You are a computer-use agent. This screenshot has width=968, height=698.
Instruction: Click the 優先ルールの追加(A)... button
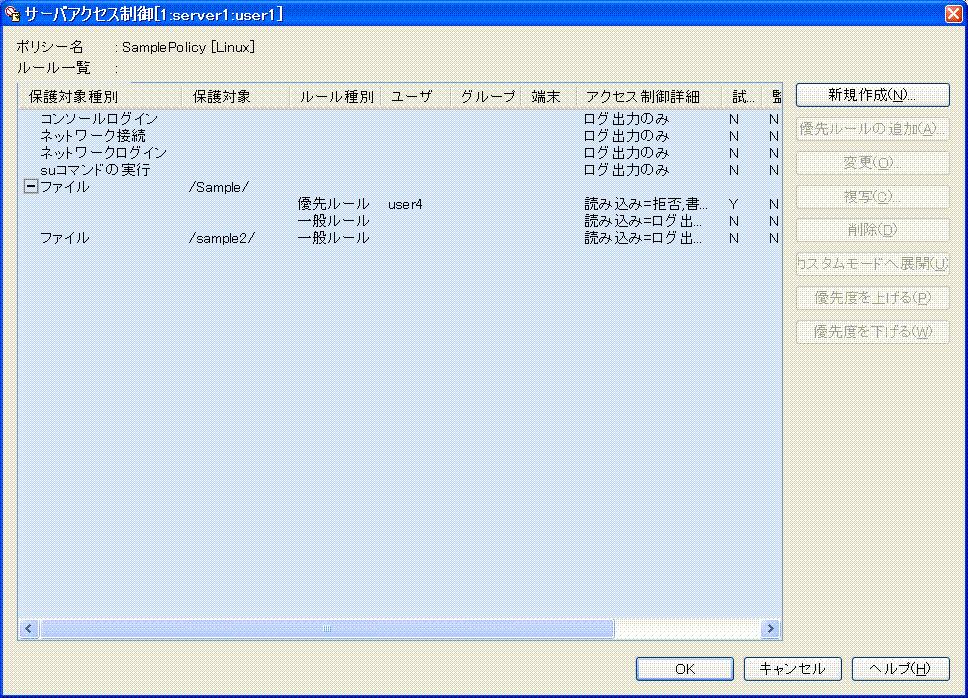[872, 129]
